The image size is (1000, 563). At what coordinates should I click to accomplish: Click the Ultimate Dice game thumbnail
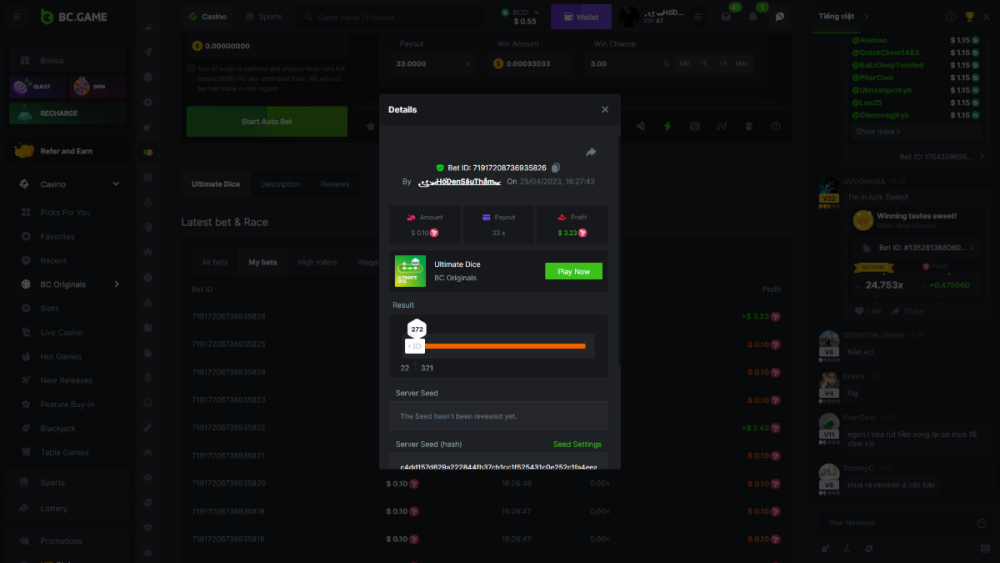[410, 271]
